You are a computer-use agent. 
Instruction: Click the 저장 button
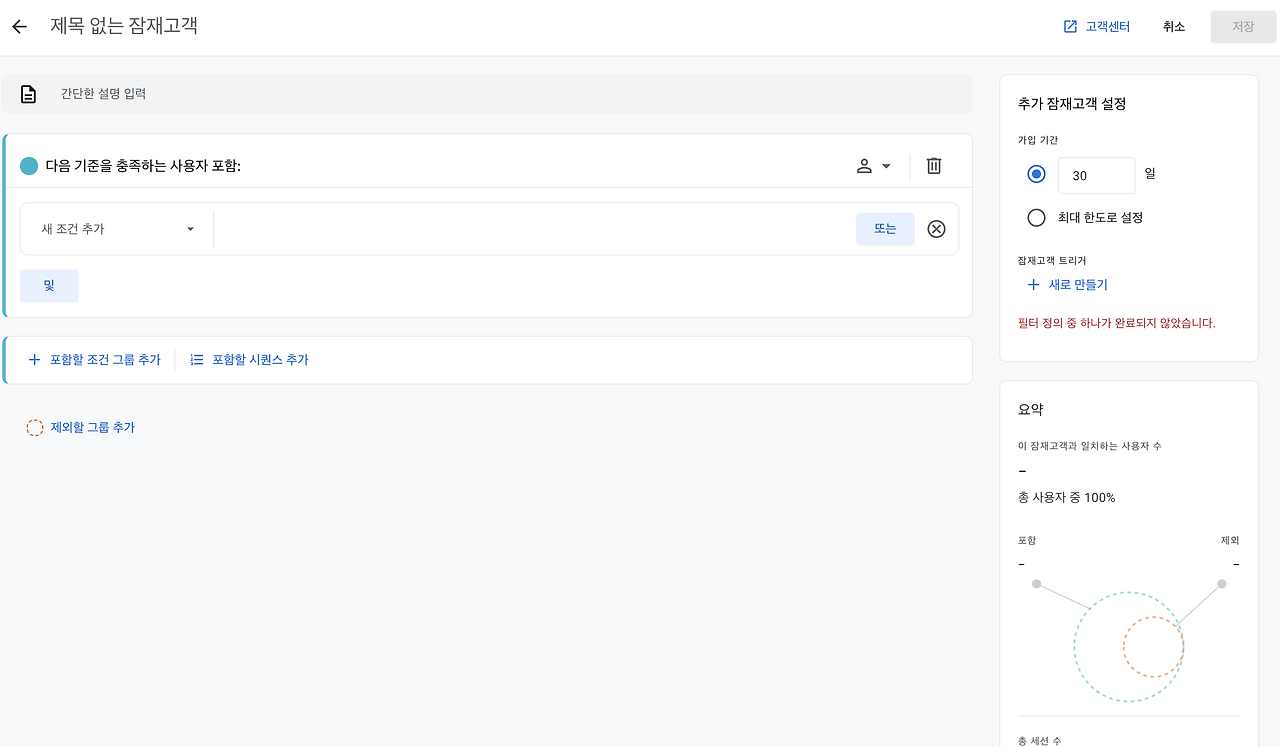click(1242, 27)
